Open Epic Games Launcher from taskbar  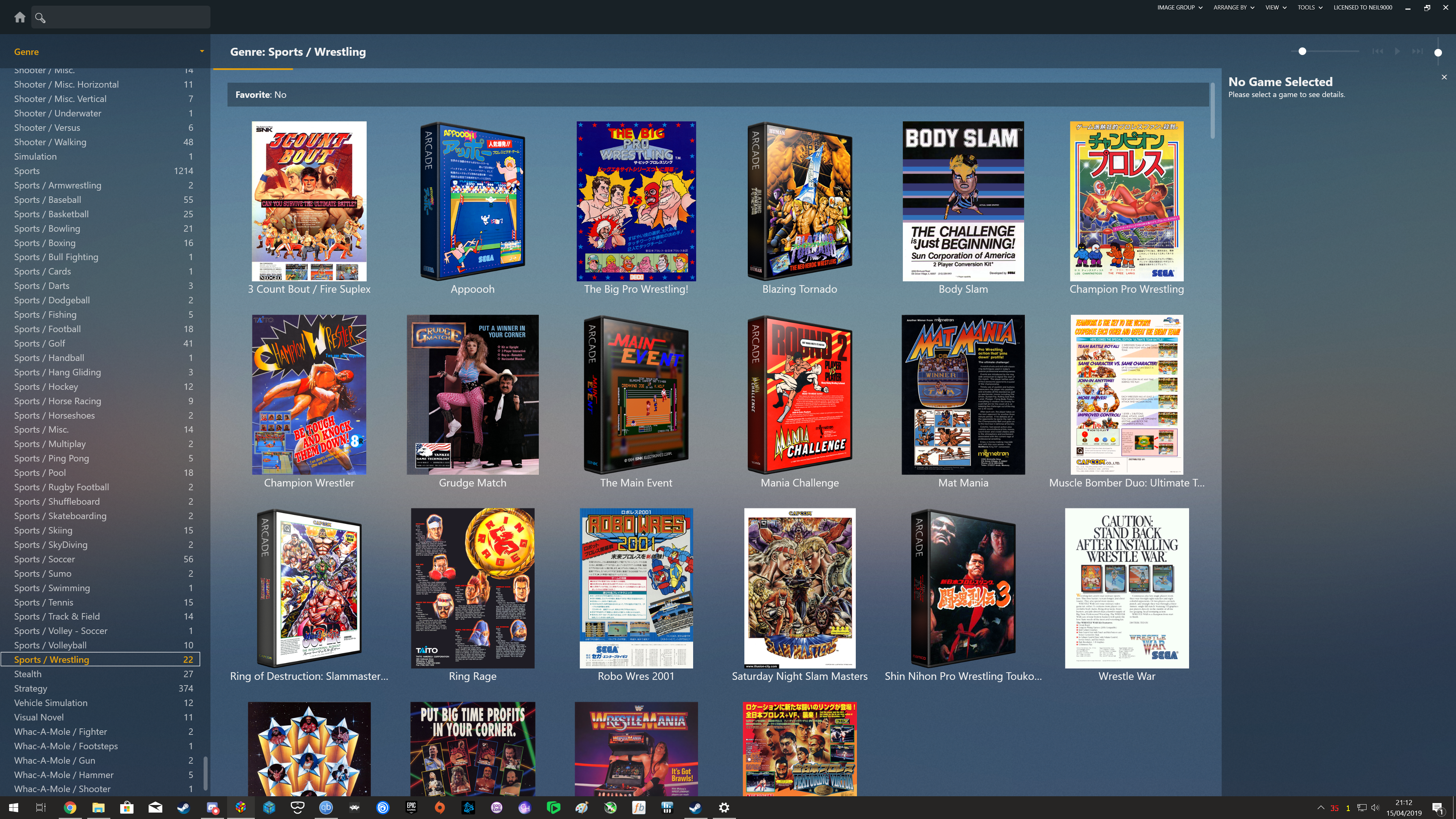(411, 808)
